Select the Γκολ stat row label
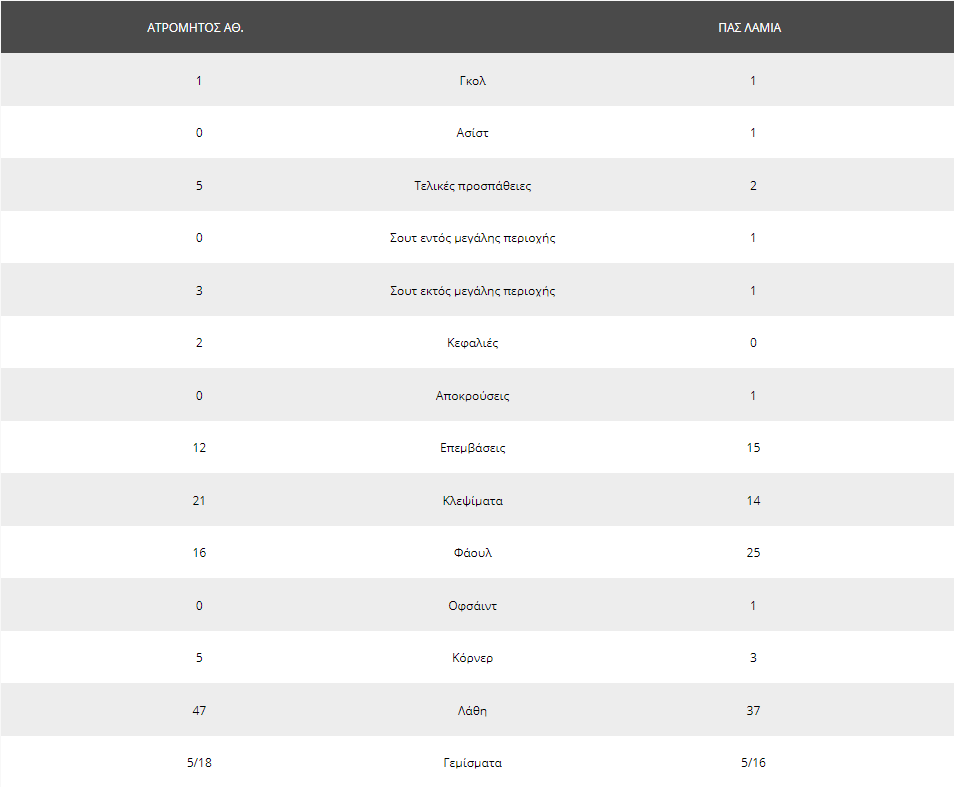The height and width of the screenshot is (787, 954). (473, 80)
